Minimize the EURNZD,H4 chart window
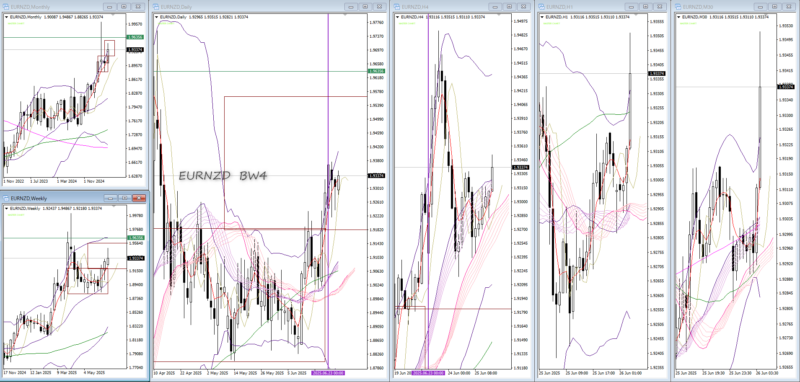Image resolution: width=800 pixels, height=382 pixels. tap(496, 7)
